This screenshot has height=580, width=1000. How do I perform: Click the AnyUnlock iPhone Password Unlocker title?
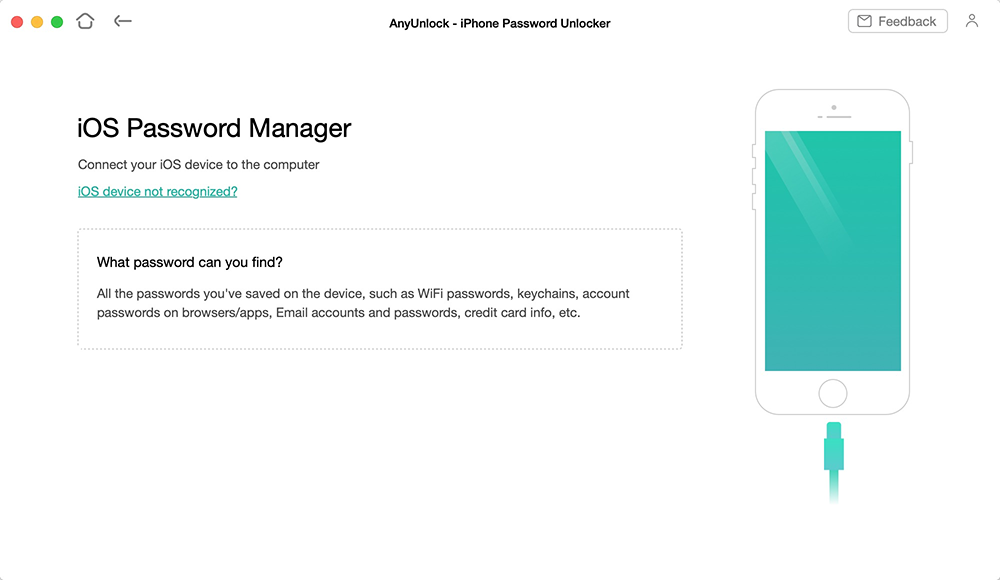coord(499,22)
